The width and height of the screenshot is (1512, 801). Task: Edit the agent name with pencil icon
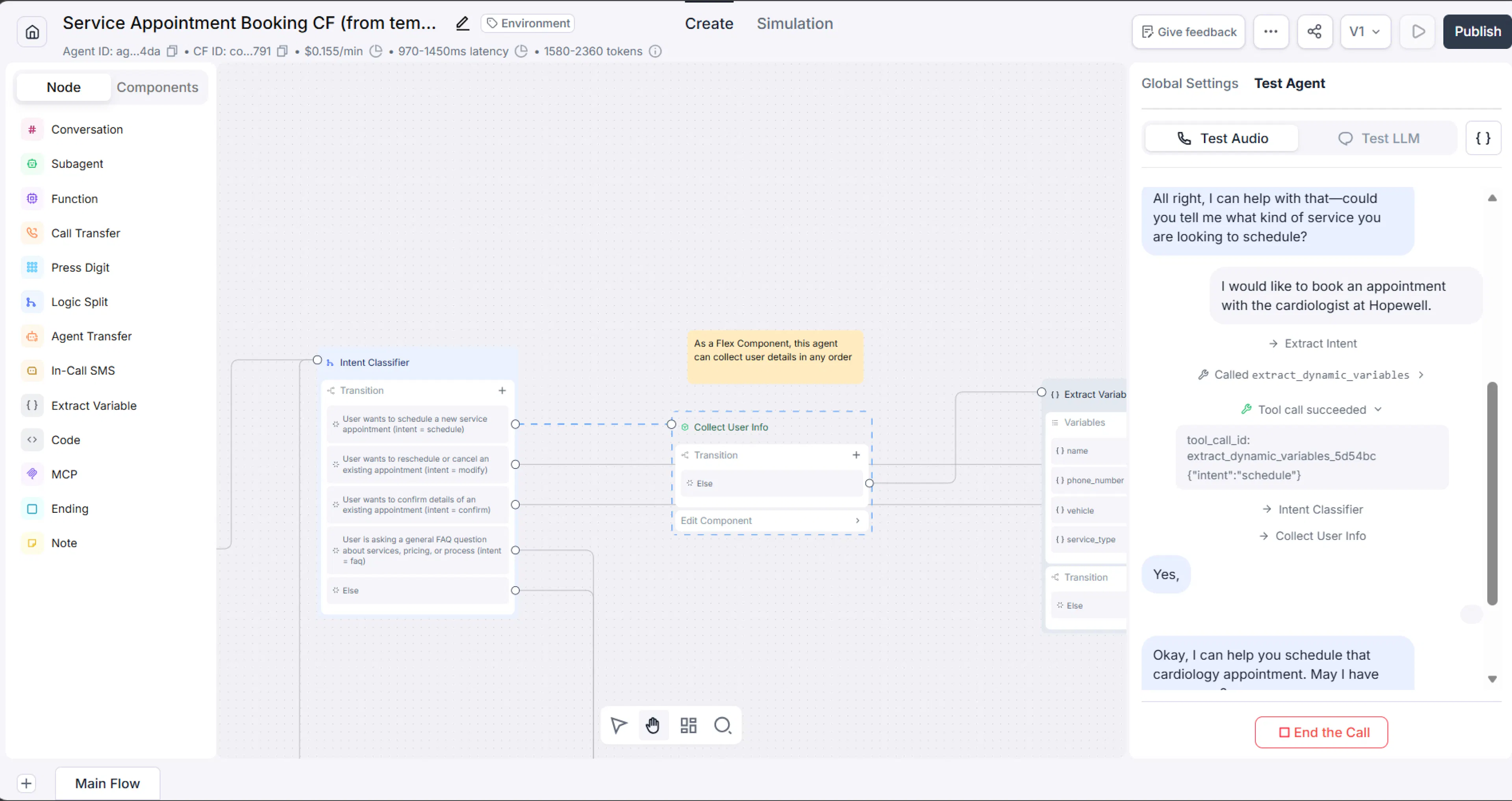point(463,24)
